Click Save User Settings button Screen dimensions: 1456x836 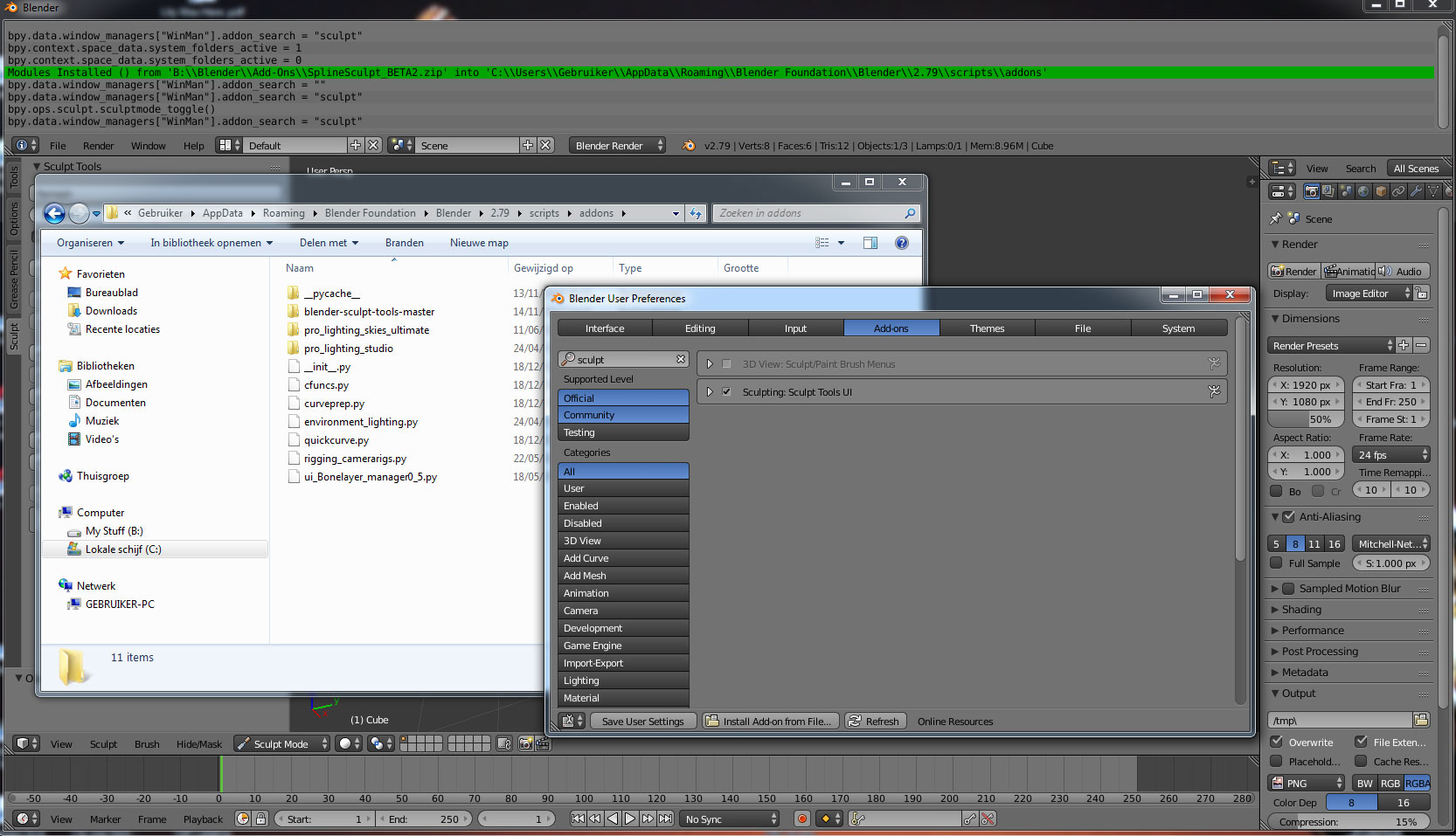click(x=643, y=721)
